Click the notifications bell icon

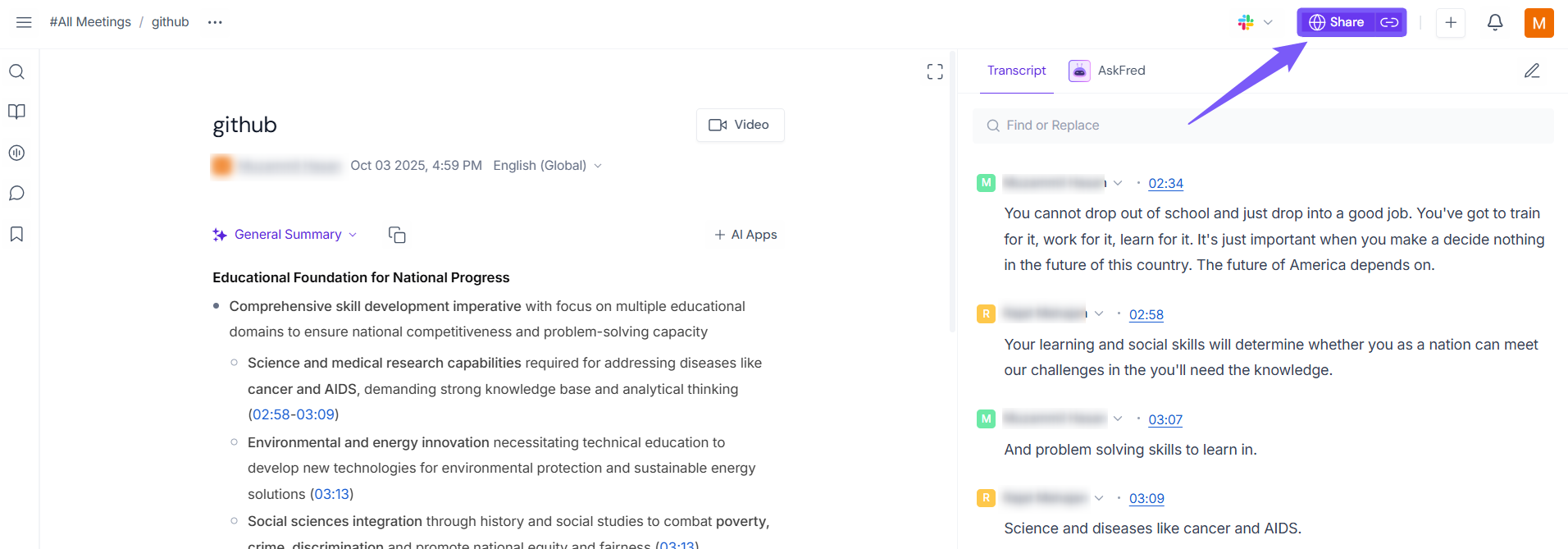1495,22
